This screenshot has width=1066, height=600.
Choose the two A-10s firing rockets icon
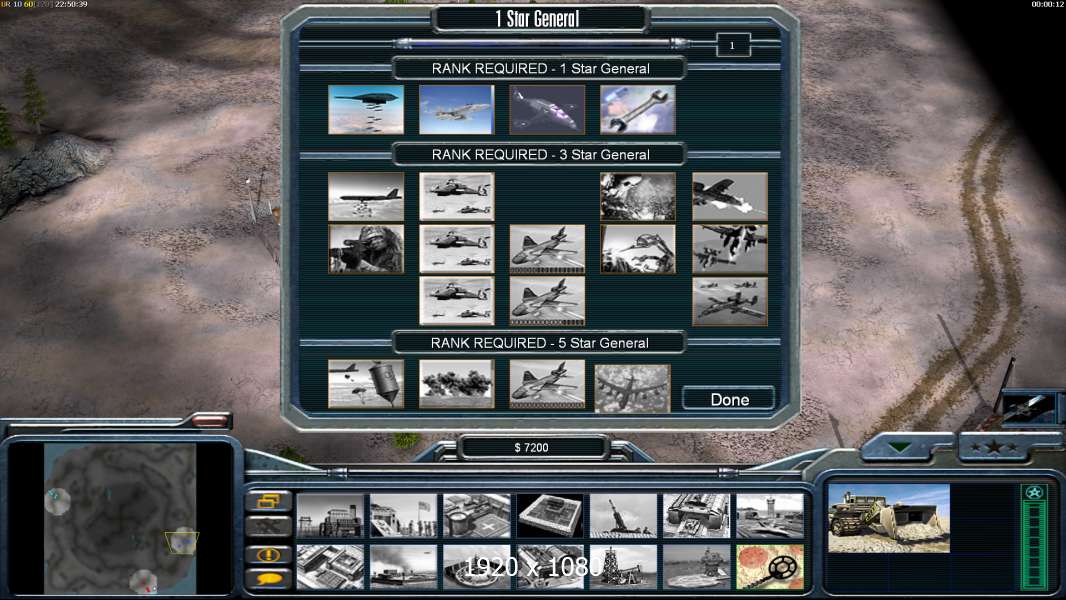click(x=729, y=249)
